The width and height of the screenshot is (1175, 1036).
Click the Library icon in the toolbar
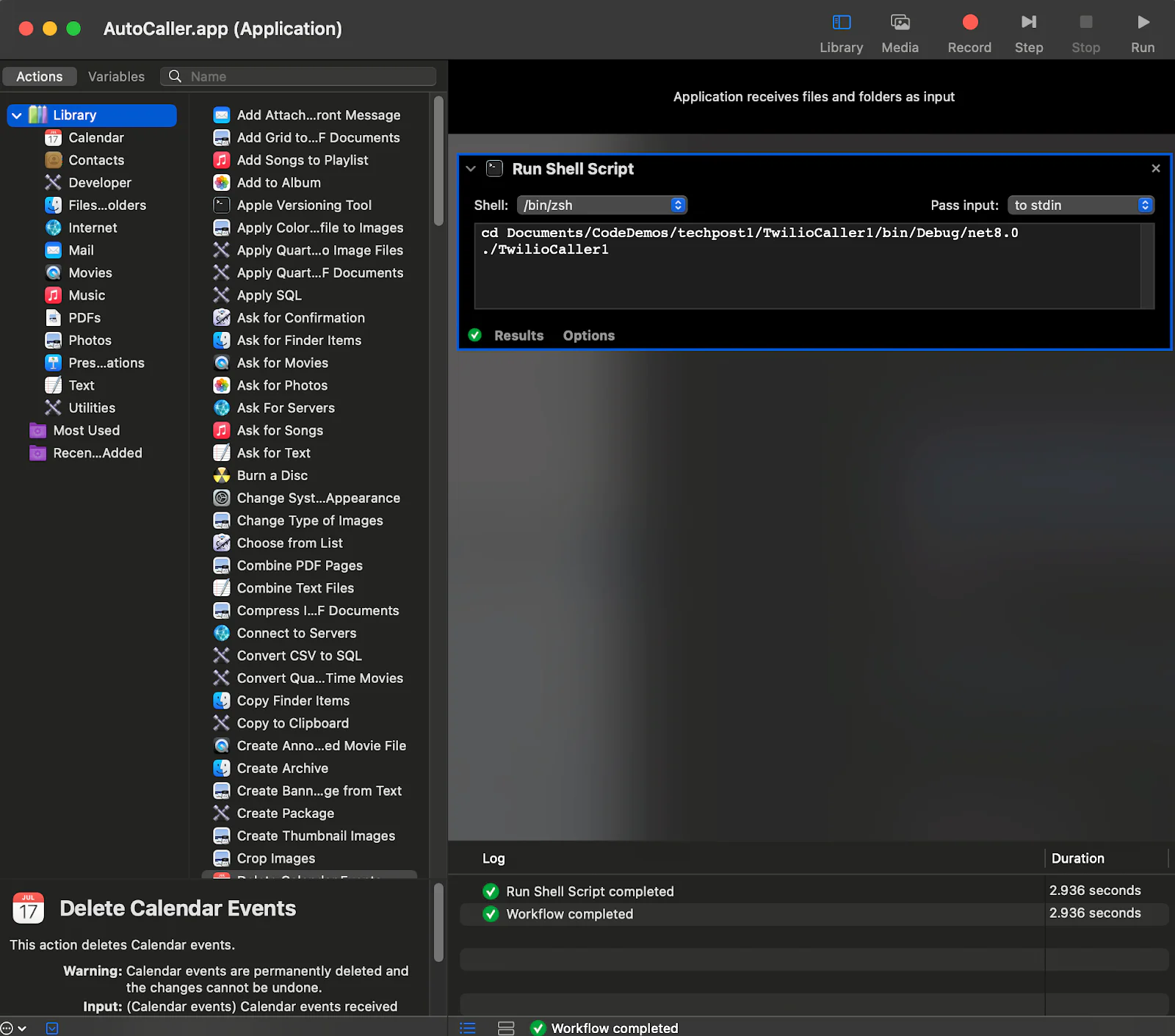(x=842, y=22)
